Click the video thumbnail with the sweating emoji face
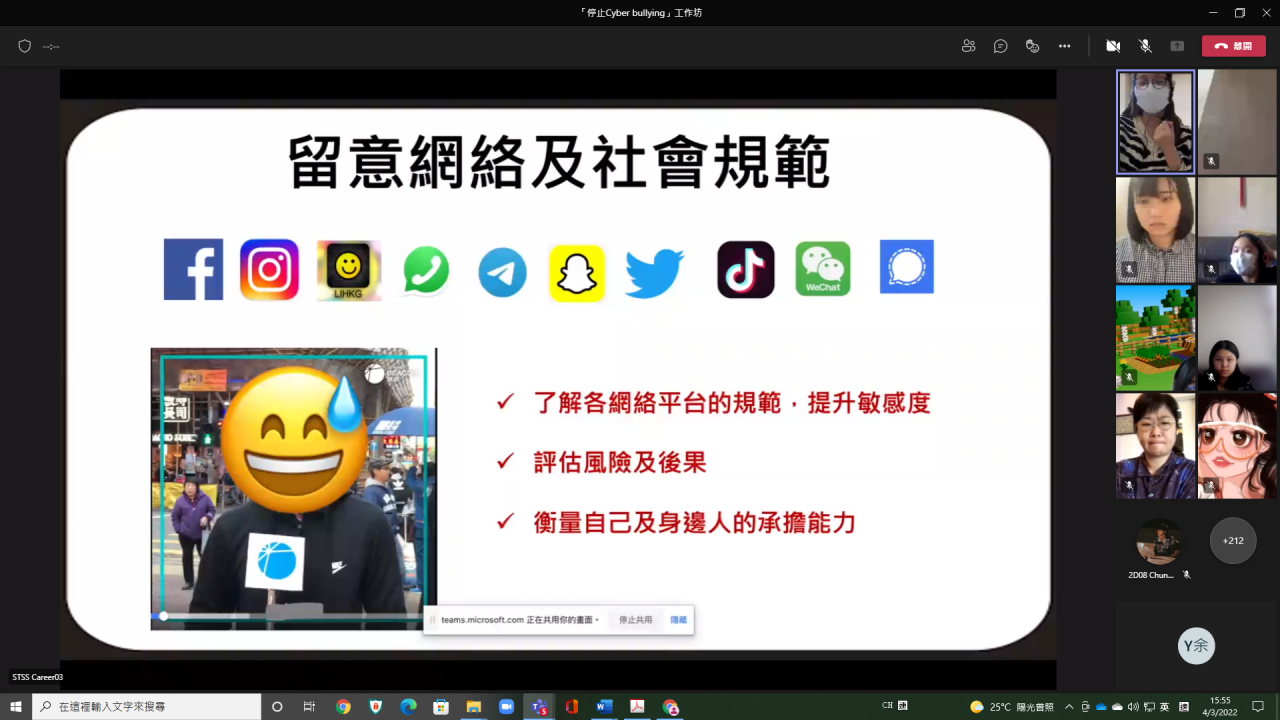The width and height of the screenshot is (1280, 720). (x=293, y=488)
